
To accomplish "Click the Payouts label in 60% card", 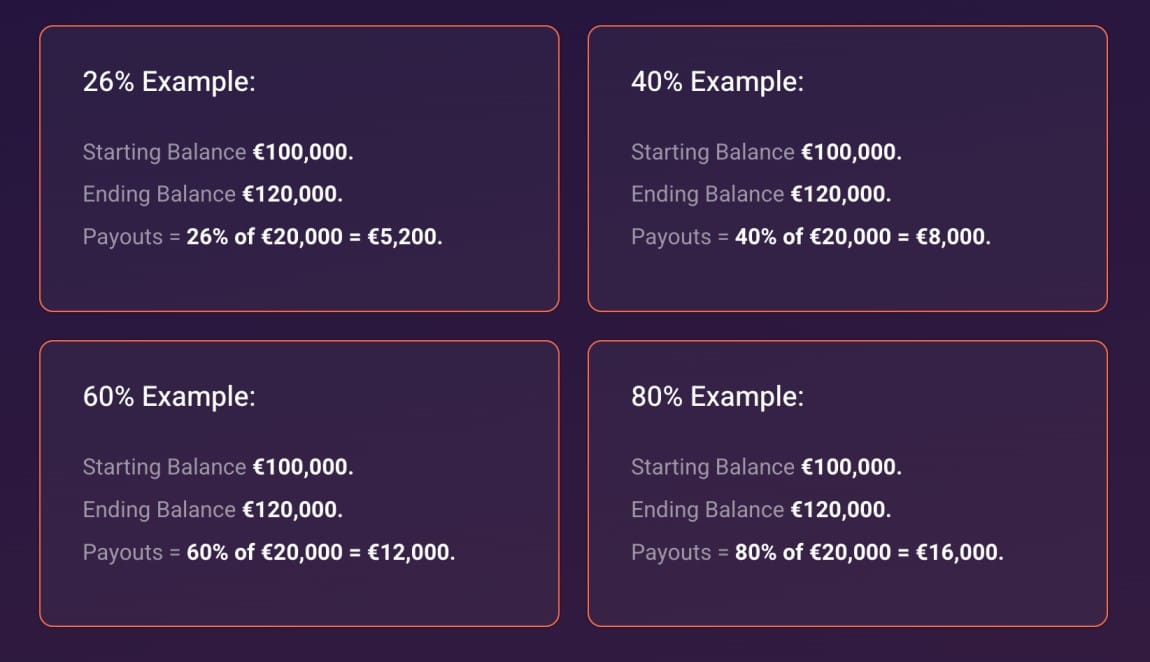I will tap(122, 553).
